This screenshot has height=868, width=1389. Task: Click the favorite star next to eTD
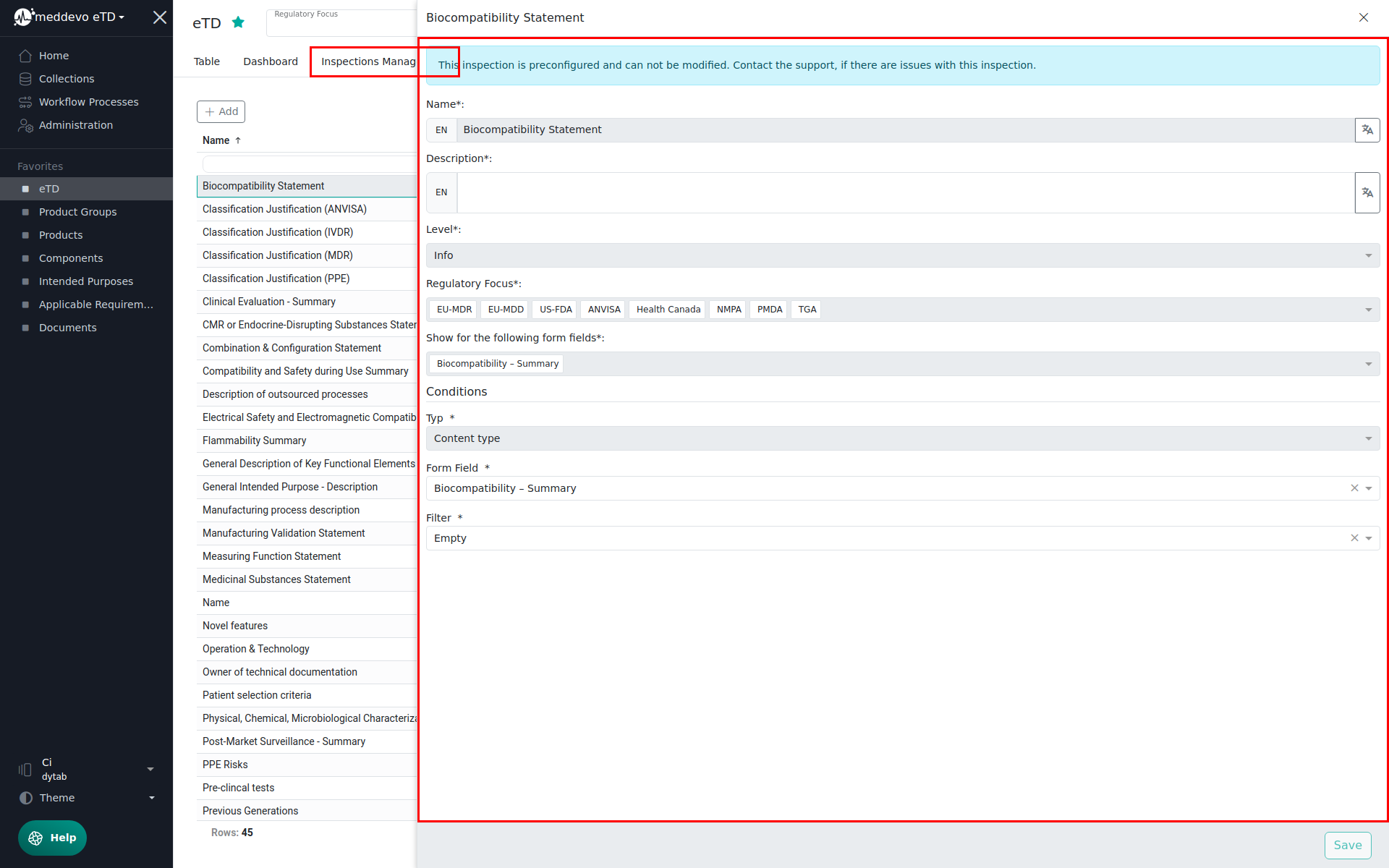click(x=238, y=22)
